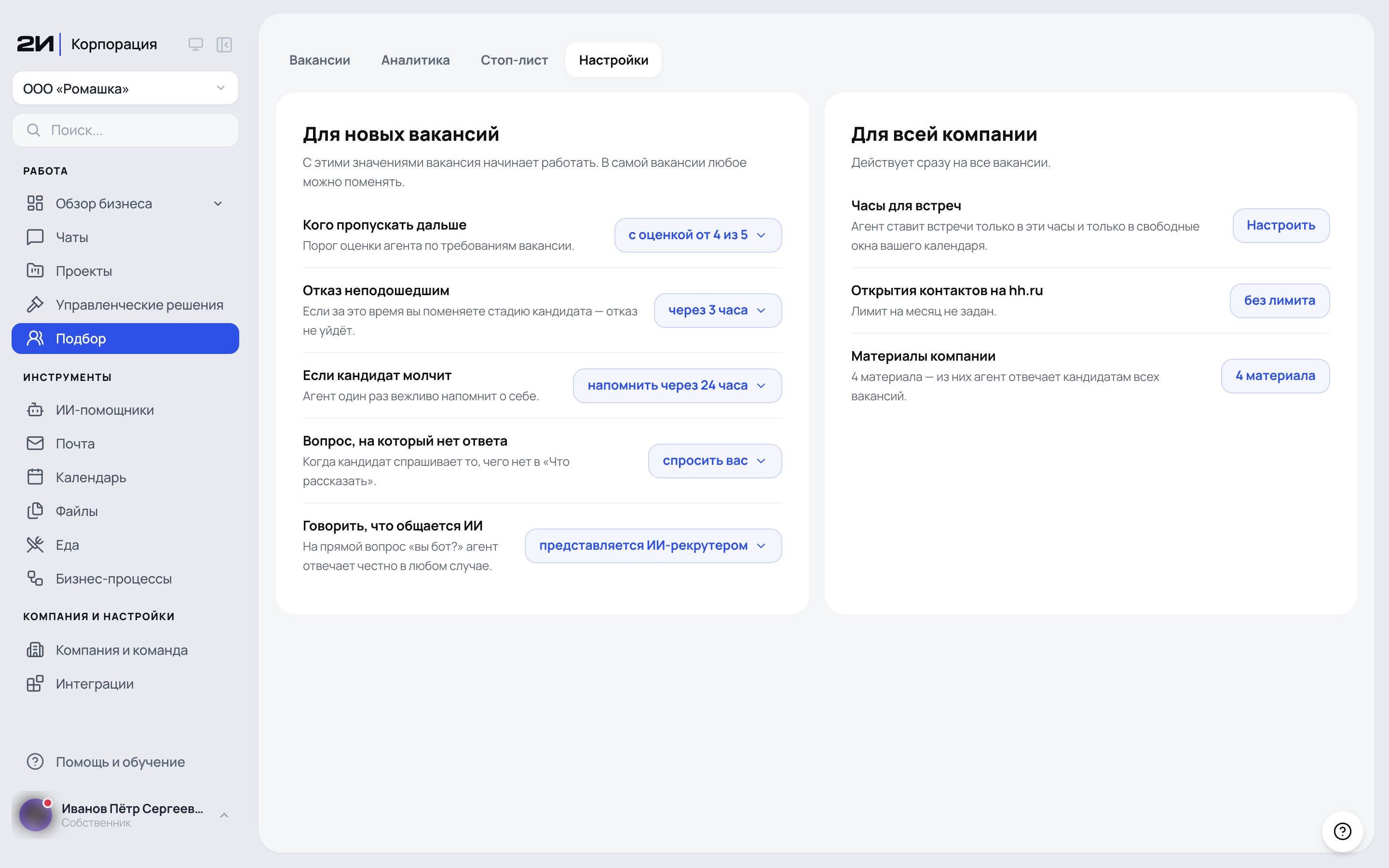The height and width of the screenshot is (868, 1389).
Task: Click the 'Материалы компании' label
Action: pos(923,356)
